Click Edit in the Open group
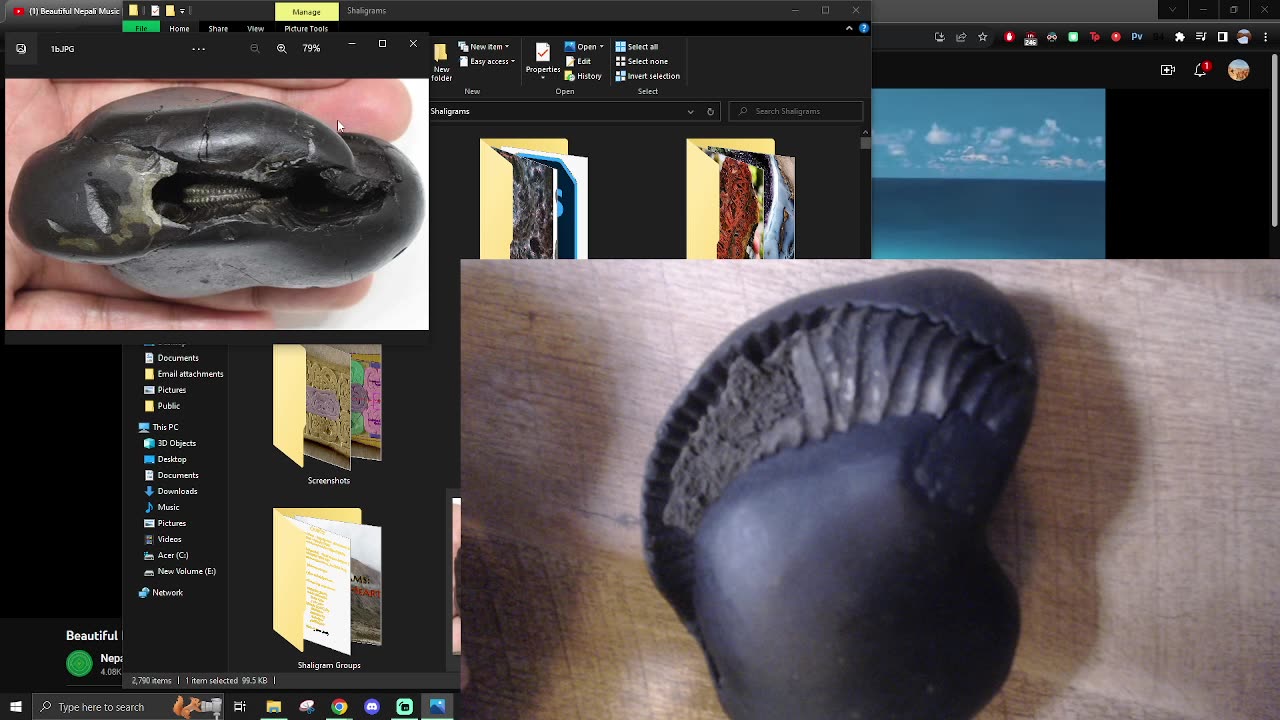Viewport: 1280px width, 720px height. click(577, 61)
